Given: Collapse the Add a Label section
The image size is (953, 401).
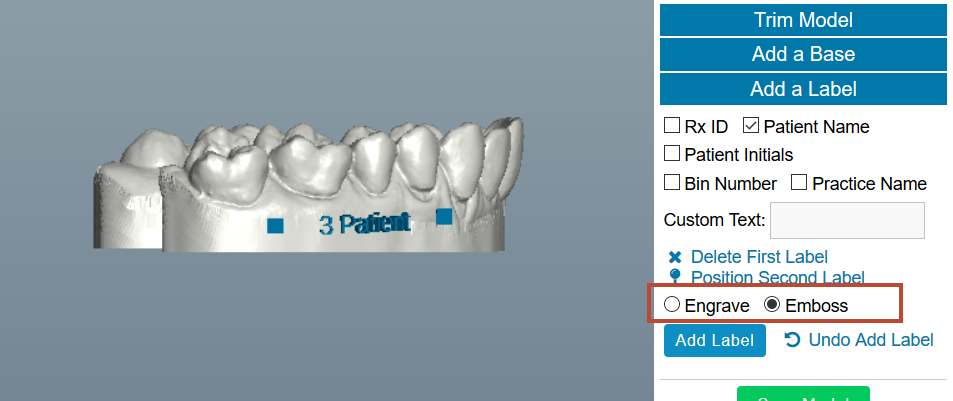Looking at the screenshot, I should (x=803, y=89).
